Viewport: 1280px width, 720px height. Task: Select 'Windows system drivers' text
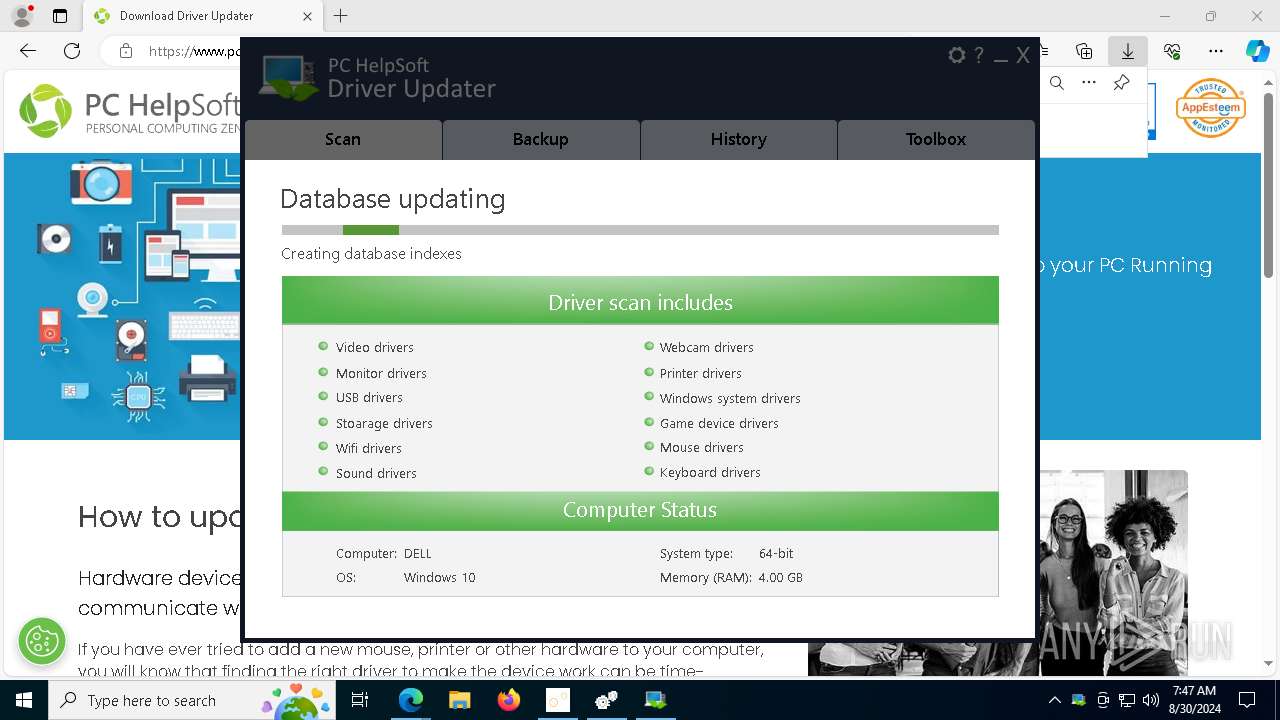(x=730, y=398)
